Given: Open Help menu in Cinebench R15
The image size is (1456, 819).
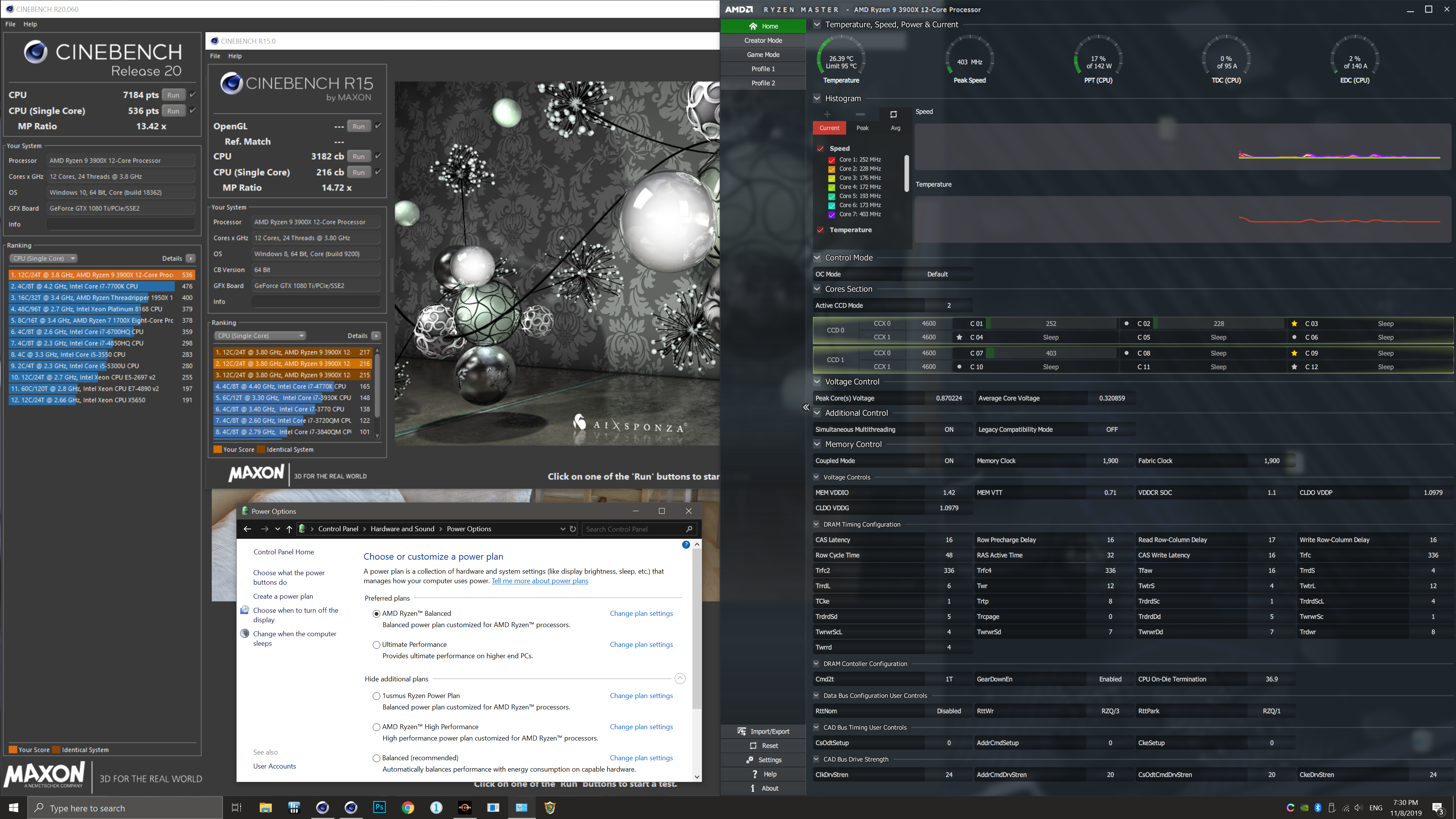Looking at the screenshot, I should (x=235, y=56).
